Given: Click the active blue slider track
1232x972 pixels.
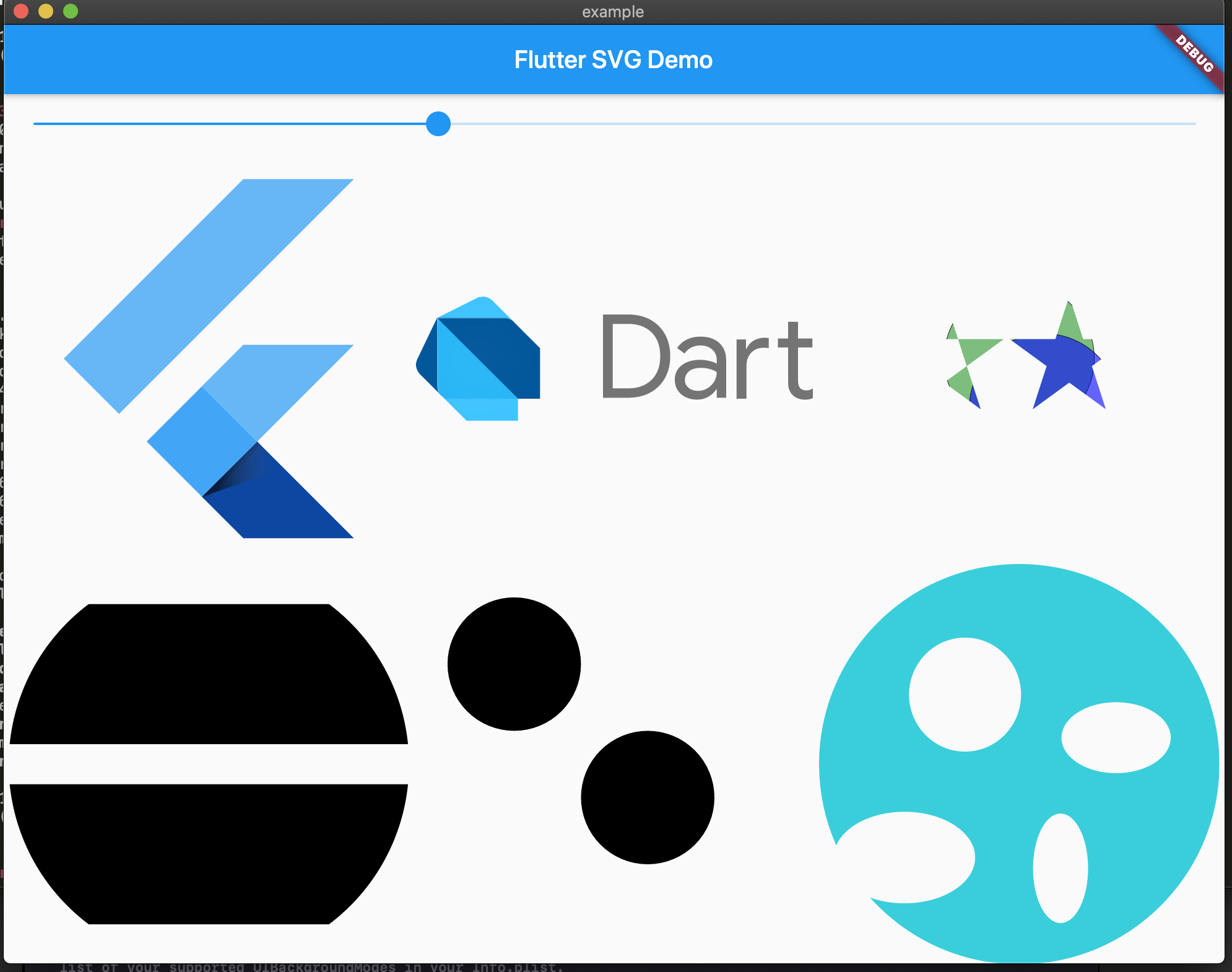Looking at the screenshot, I should (230, 124).
